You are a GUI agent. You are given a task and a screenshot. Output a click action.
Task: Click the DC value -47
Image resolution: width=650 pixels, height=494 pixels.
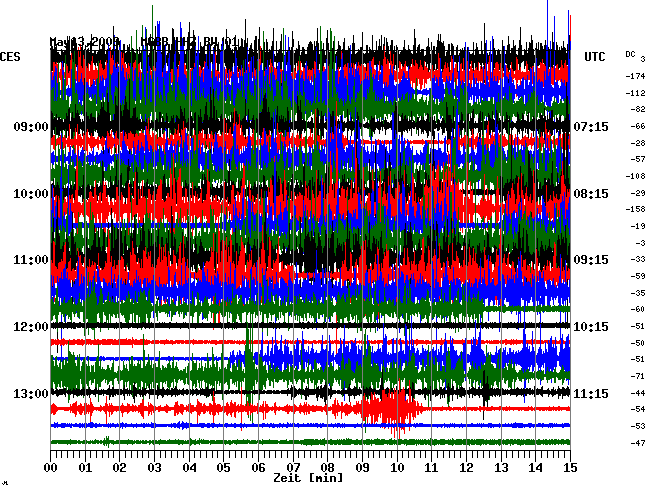[x=638, y=443]
